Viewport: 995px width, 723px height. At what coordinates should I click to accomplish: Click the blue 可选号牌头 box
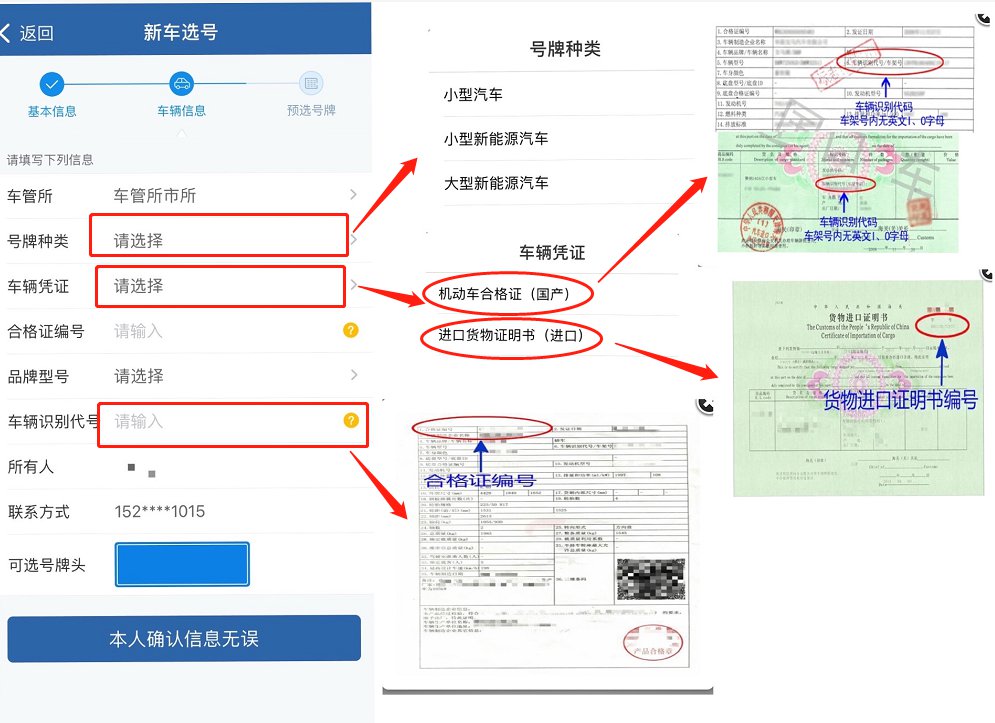click(182, 564)
